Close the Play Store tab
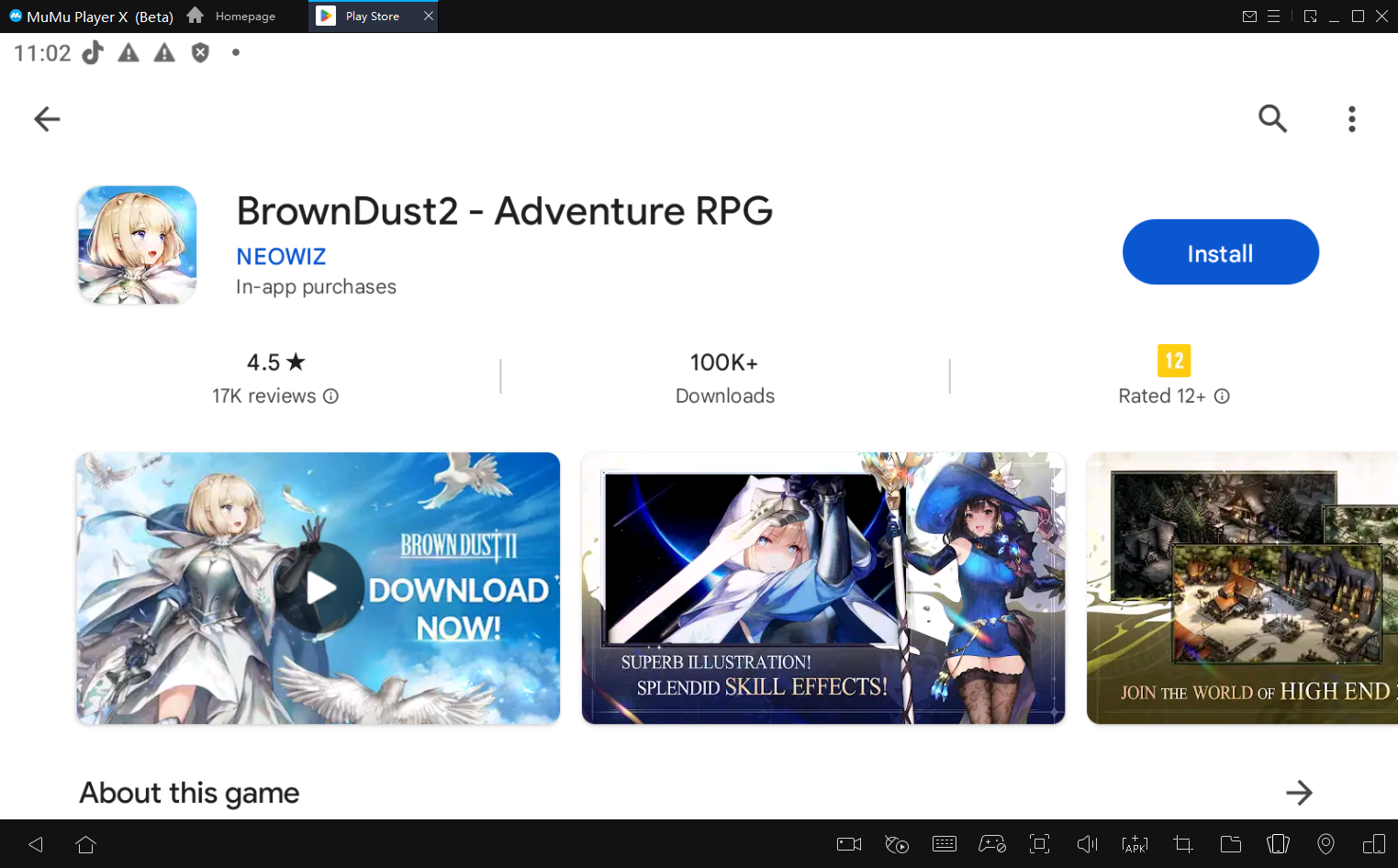This screenshot has width=1398, height=868. (428, 17)
